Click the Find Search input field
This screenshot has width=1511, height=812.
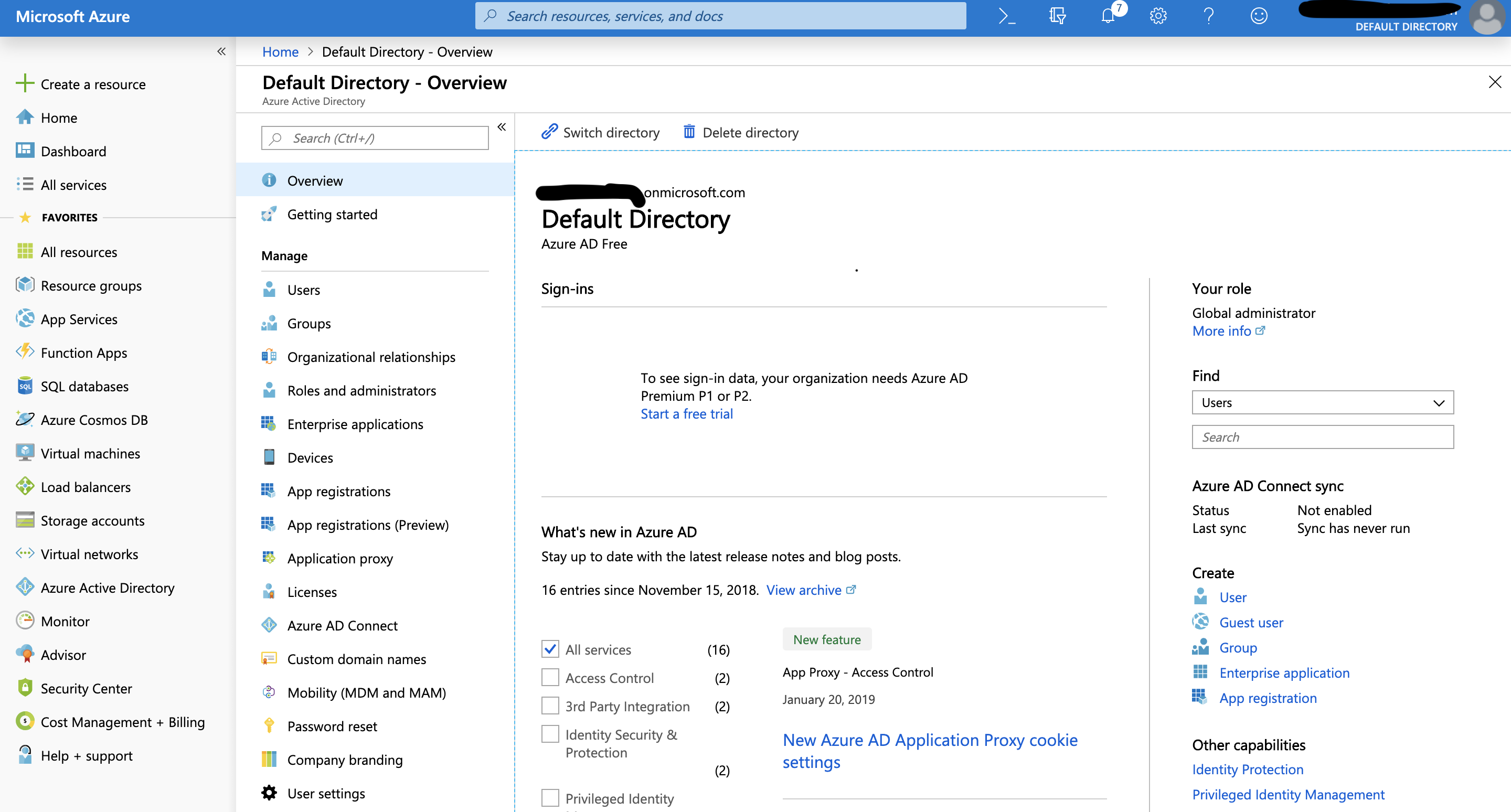point(1323,437)
